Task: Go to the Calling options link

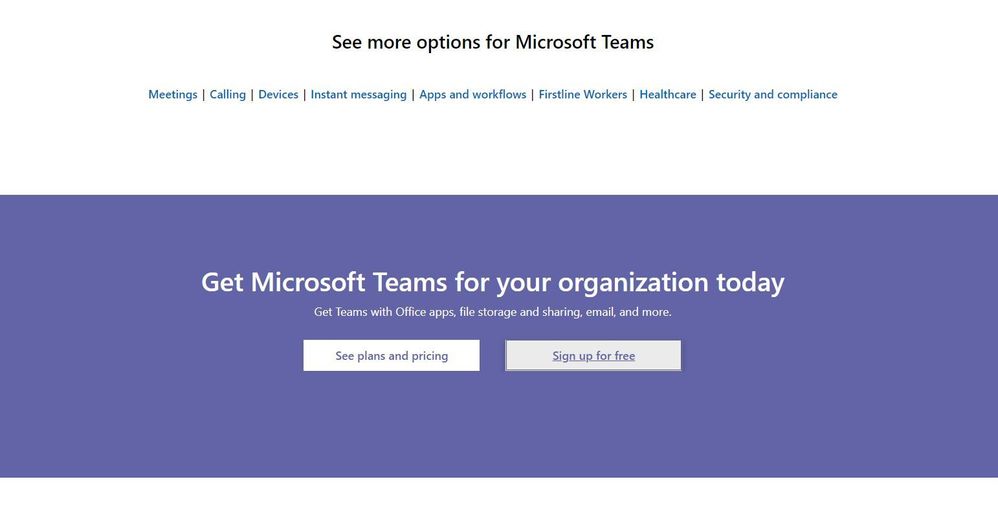Action: tap(227, 95)
